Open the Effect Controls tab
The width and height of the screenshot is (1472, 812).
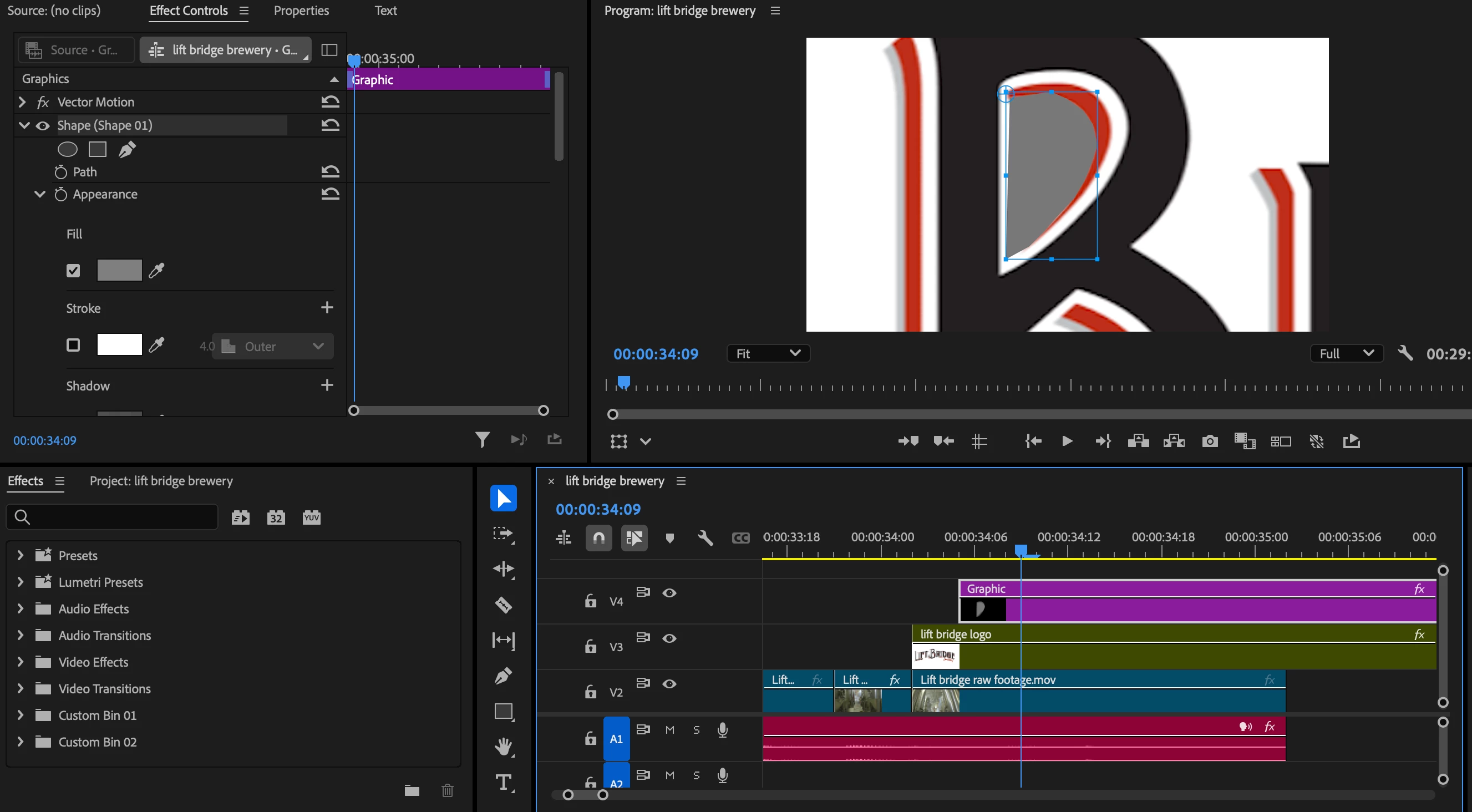[189, 11]
